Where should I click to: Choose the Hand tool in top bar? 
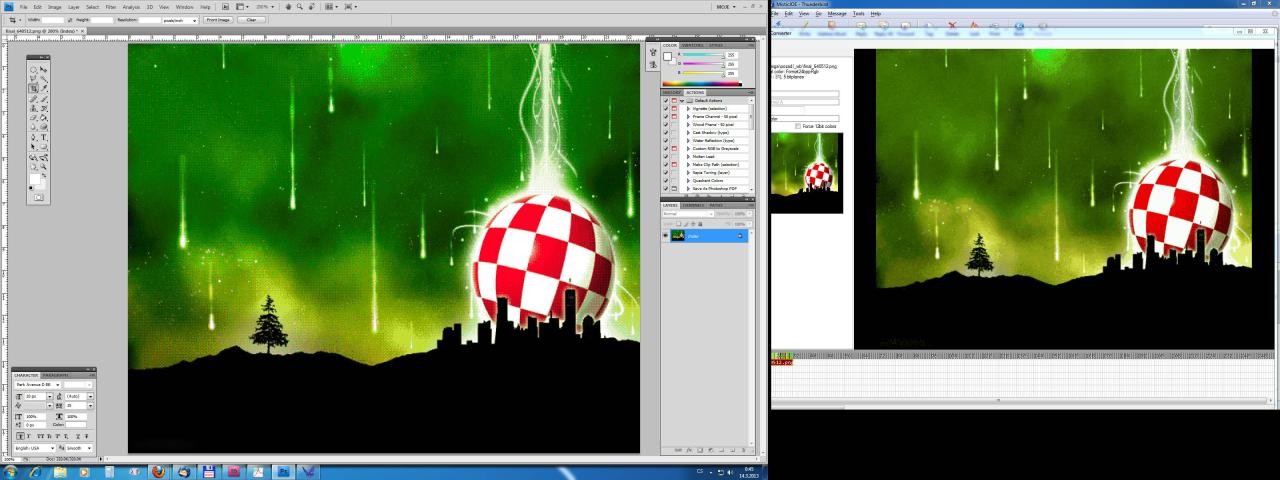[288, 7]
